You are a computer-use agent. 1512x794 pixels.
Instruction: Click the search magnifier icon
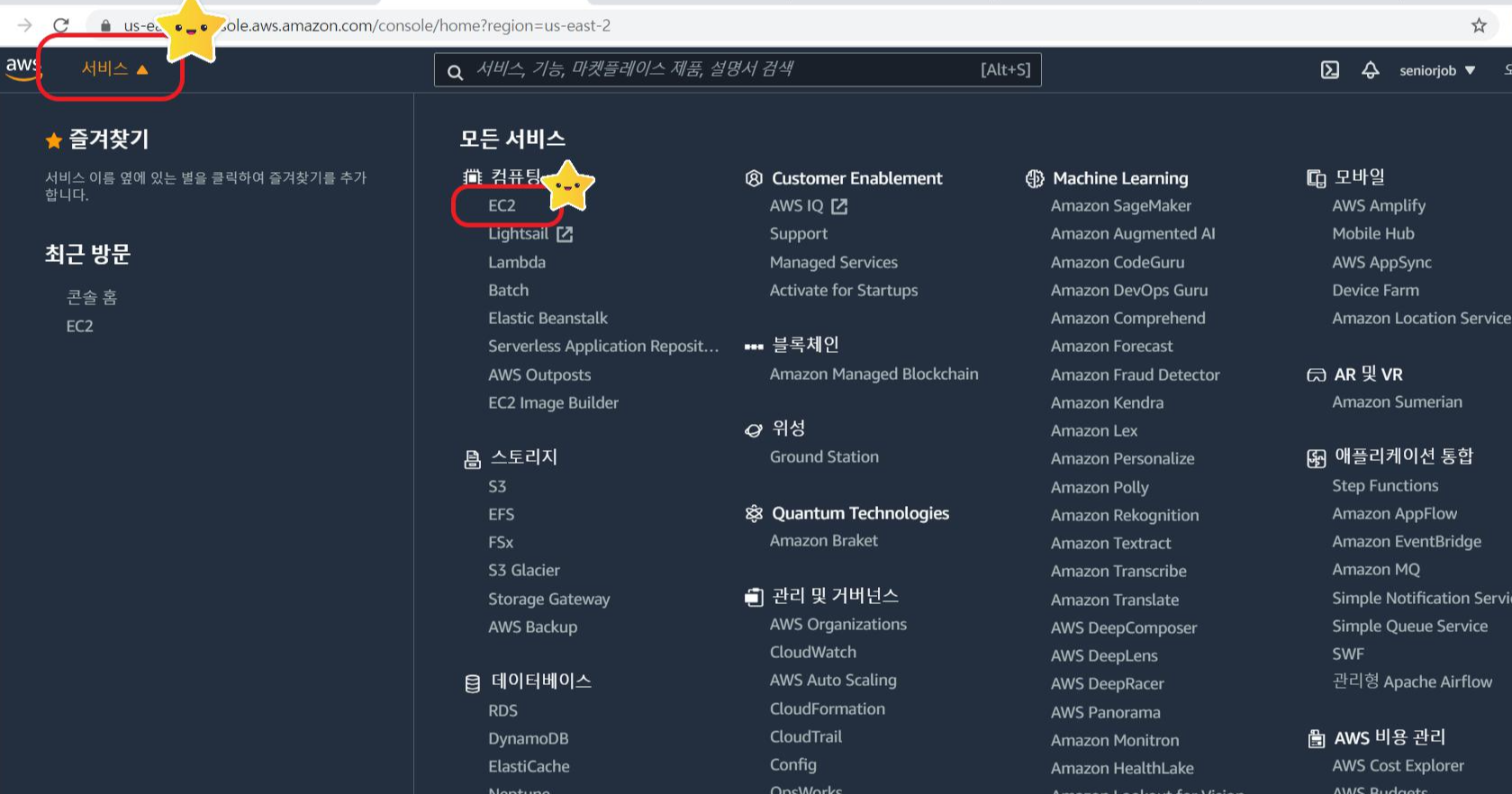click(x=456, y=71)
